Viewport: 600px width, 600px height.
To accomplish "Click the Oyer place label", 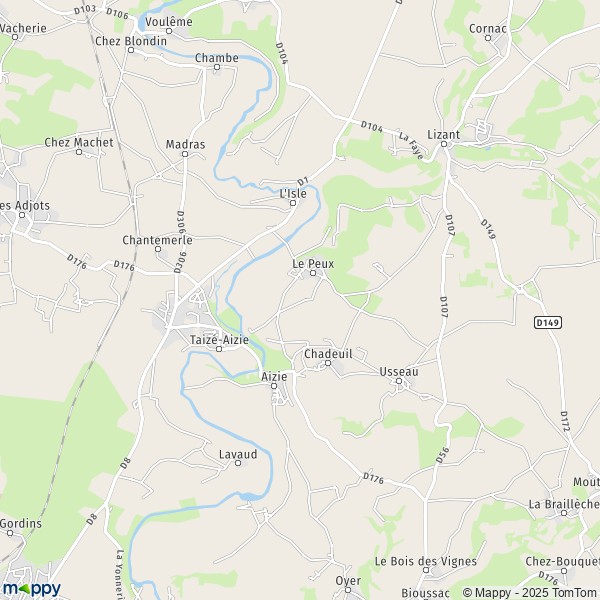I will [x=348, y=580].
